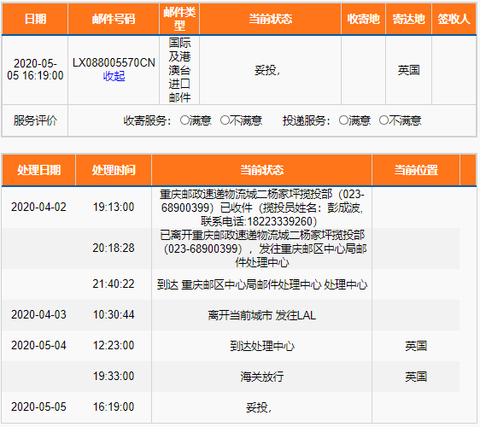Click the 收起 link under the tracking number

(x=114, y=76)
